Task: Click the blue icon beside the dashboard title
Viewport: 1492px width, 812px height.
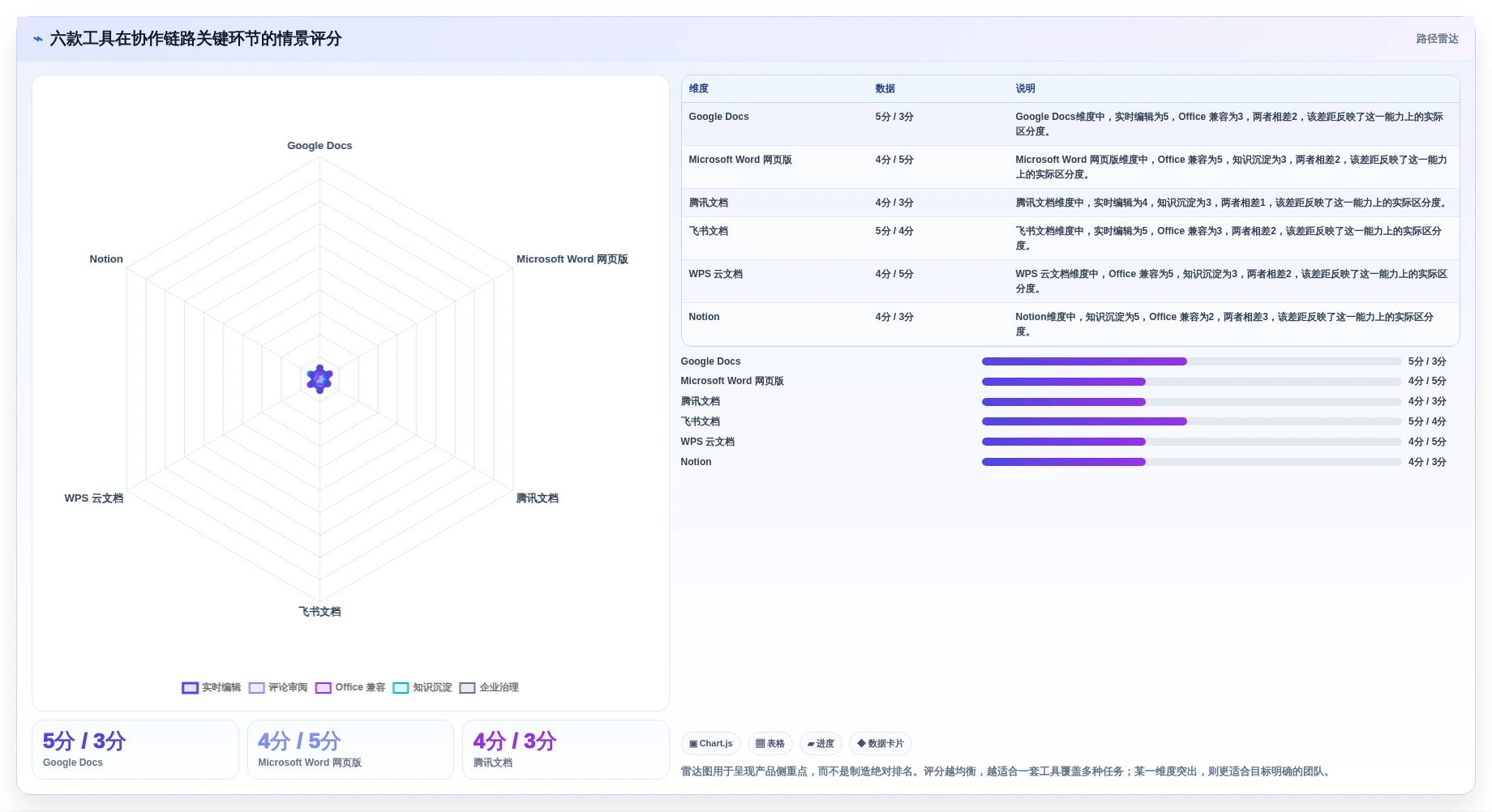Action: [x=38, y=39]
